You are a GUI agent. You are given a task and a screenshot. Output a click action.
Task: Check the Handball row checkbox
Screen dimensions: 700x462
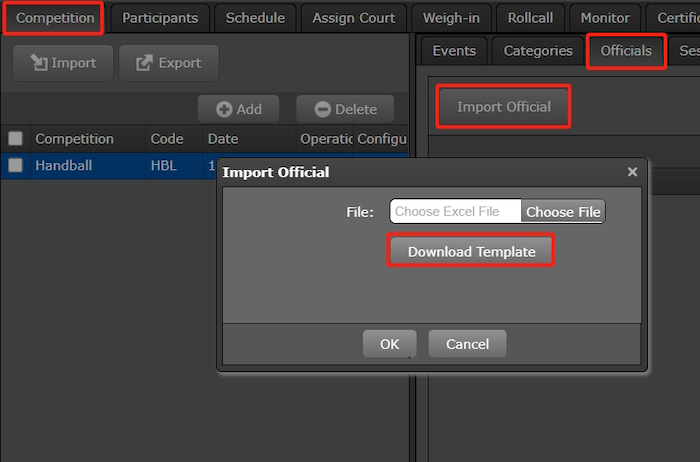click(x=15, y=166)
